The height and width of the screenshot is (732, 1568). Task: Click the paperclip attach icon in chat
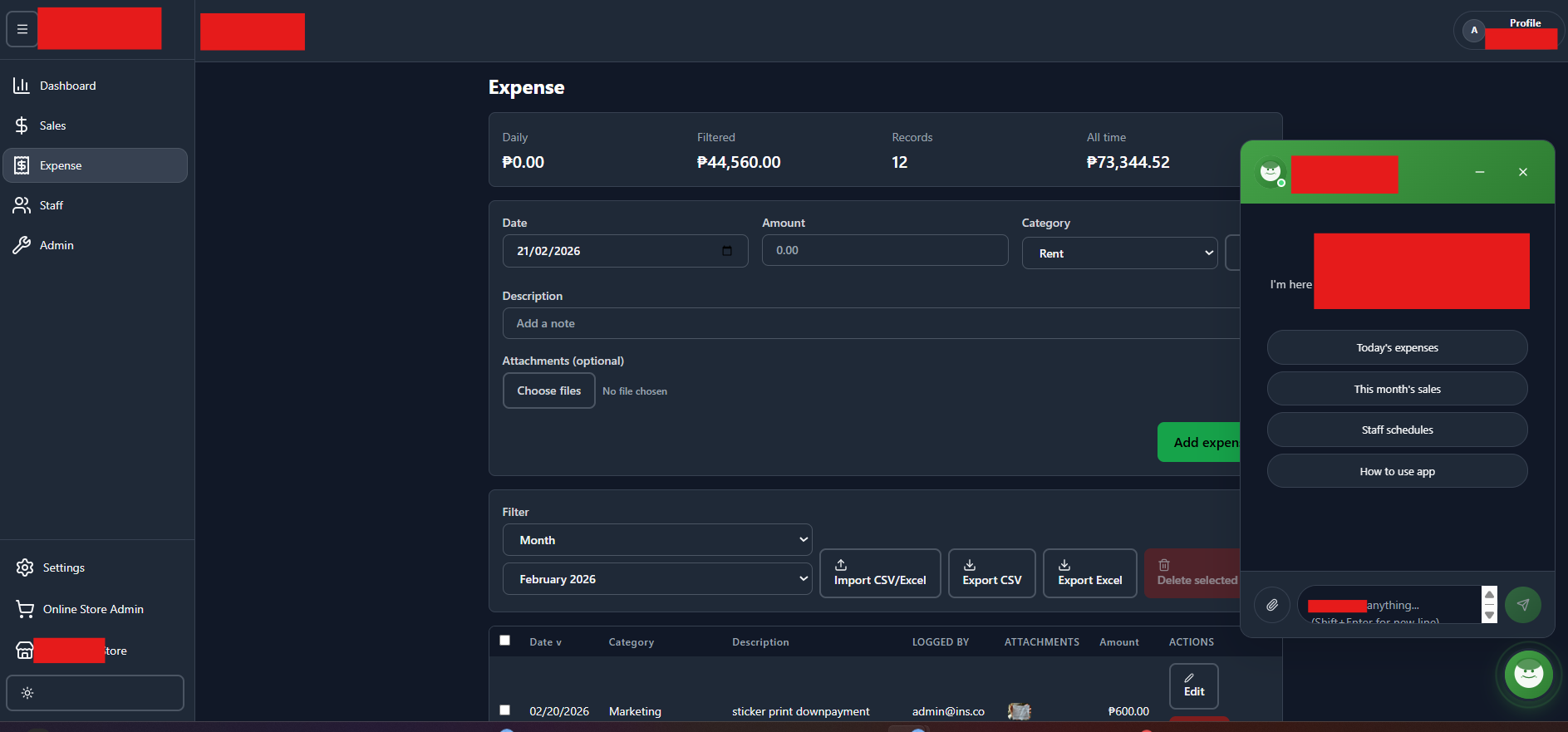click(x=1271, y=605)
